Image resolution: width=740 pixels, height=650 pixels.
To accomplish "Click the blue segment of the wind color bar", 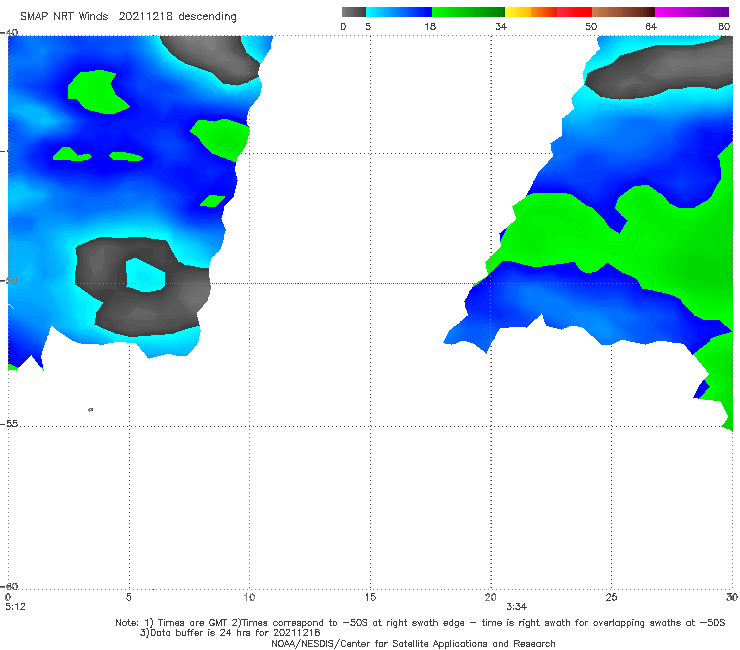I will tap(399, 12).
